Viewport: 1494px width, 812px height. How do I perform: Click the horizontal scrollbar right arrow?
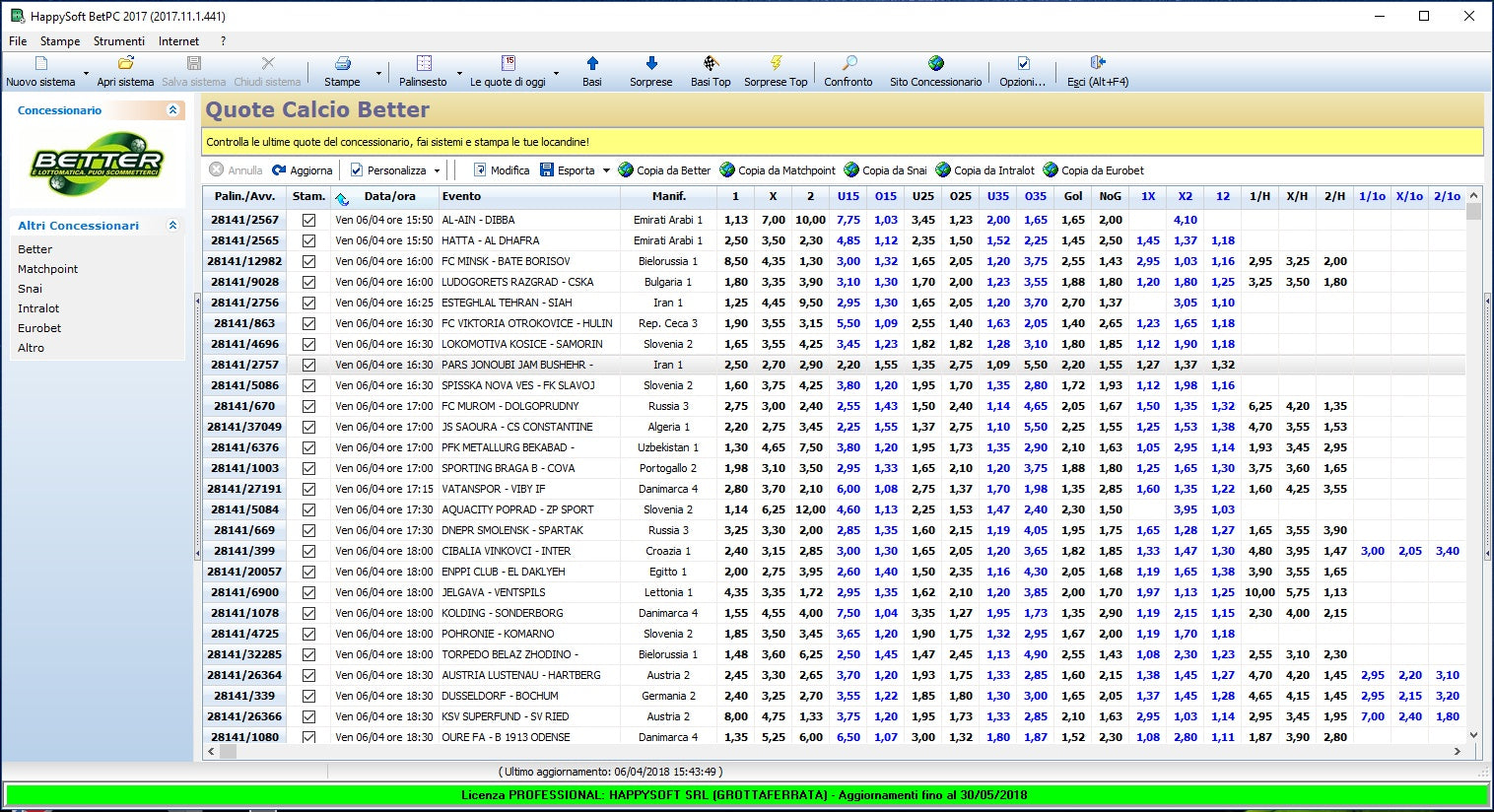pyautogui.click(x=1458, y=751)
